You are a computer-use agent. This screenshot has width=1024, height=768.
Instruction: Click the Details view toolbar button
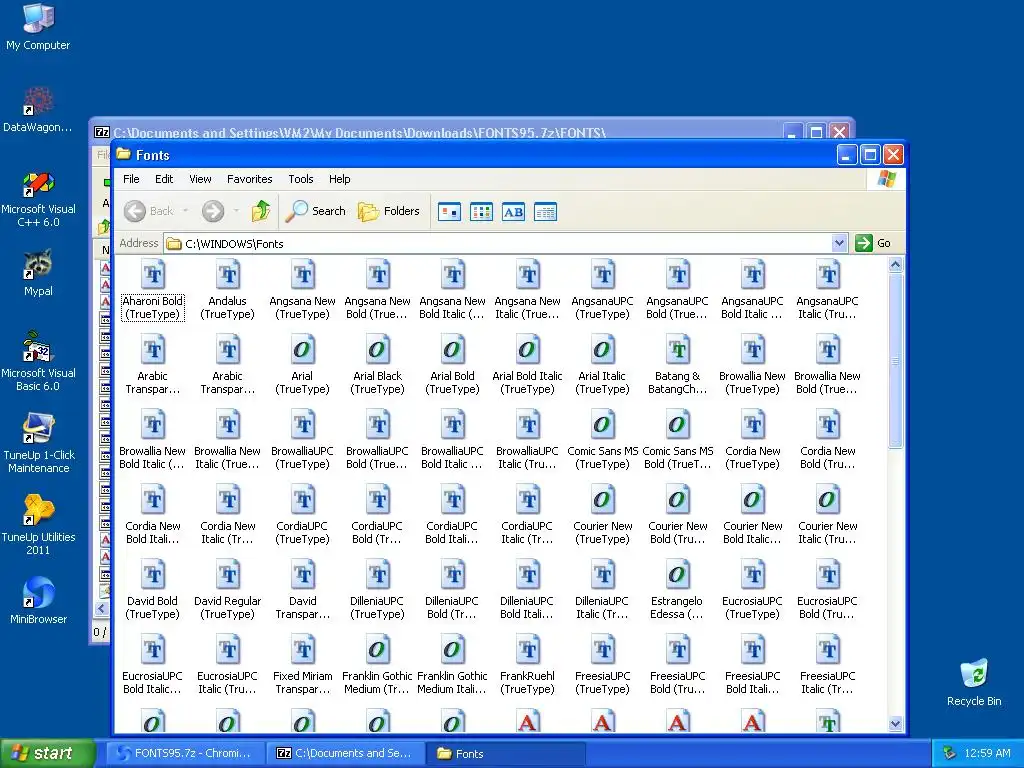(x=545, y=212)
